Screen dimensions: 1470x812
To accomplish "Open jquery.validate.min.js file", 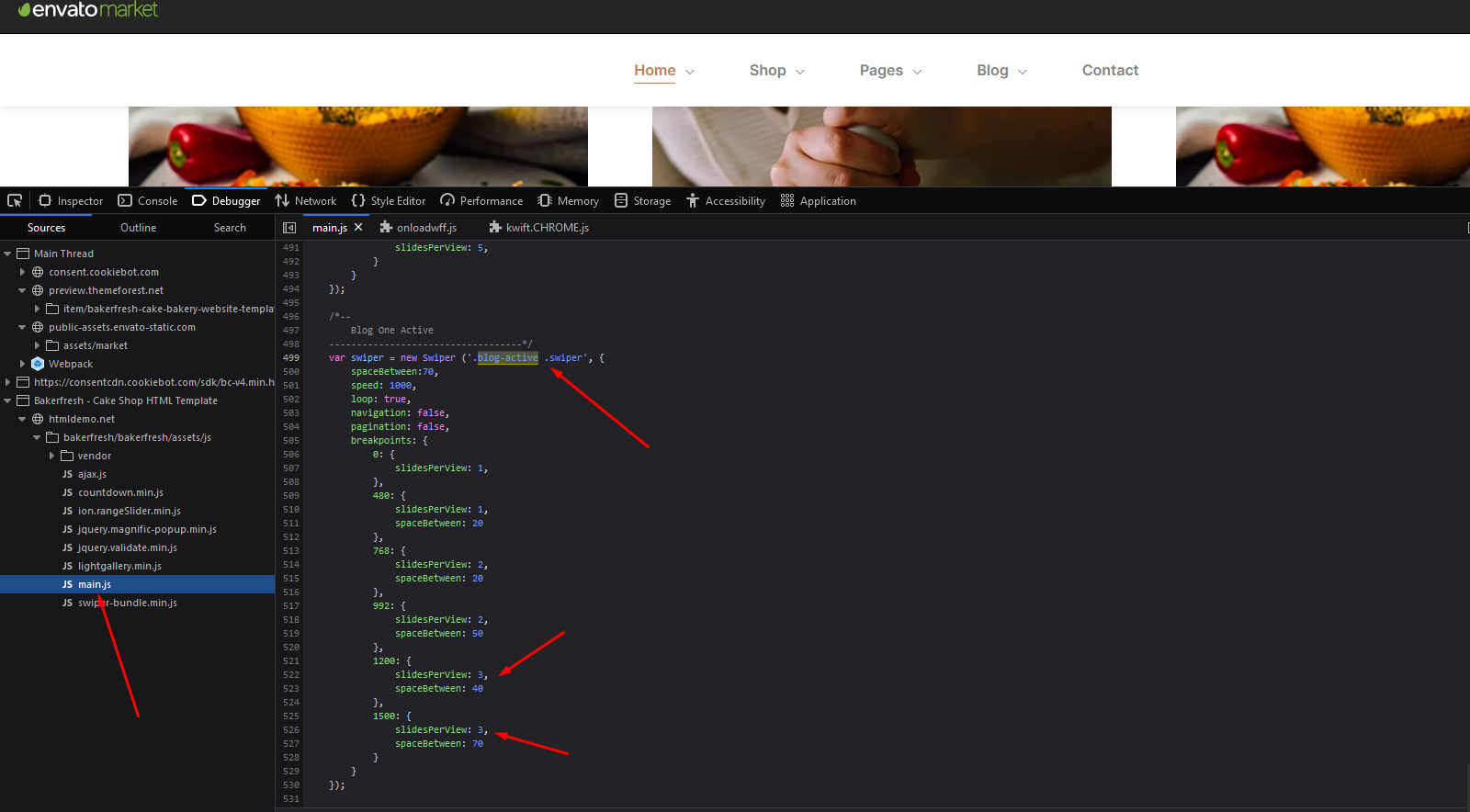I will (128, 547).
